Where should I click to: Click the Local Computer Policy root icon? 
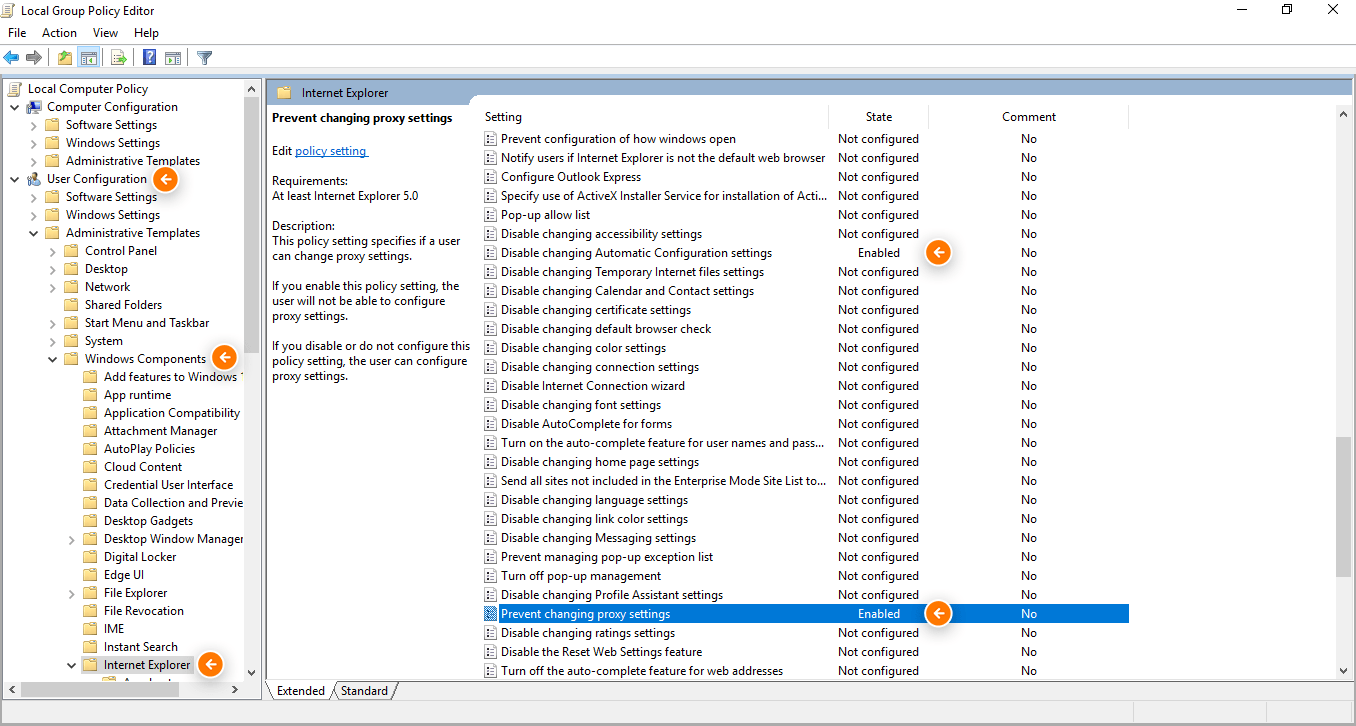(x=15, y=89)
